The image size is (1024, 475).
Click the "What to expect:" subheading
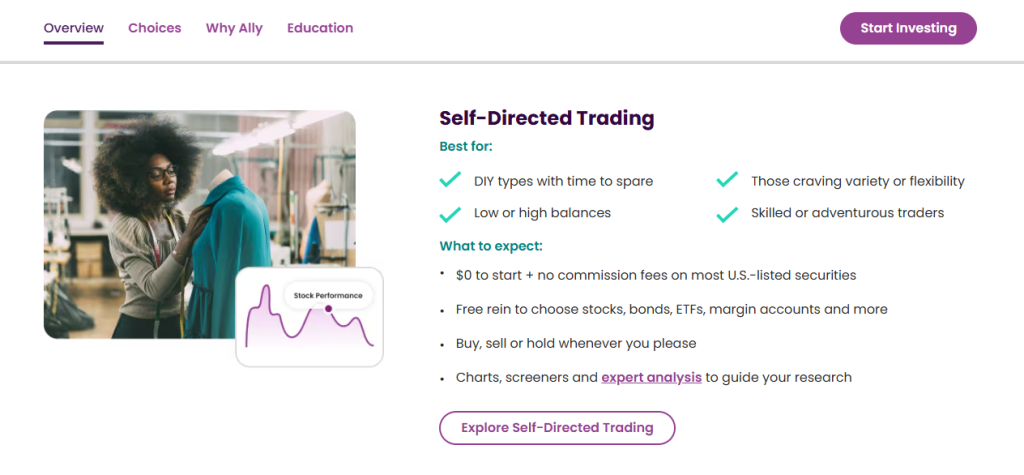[x=491, y=246]
